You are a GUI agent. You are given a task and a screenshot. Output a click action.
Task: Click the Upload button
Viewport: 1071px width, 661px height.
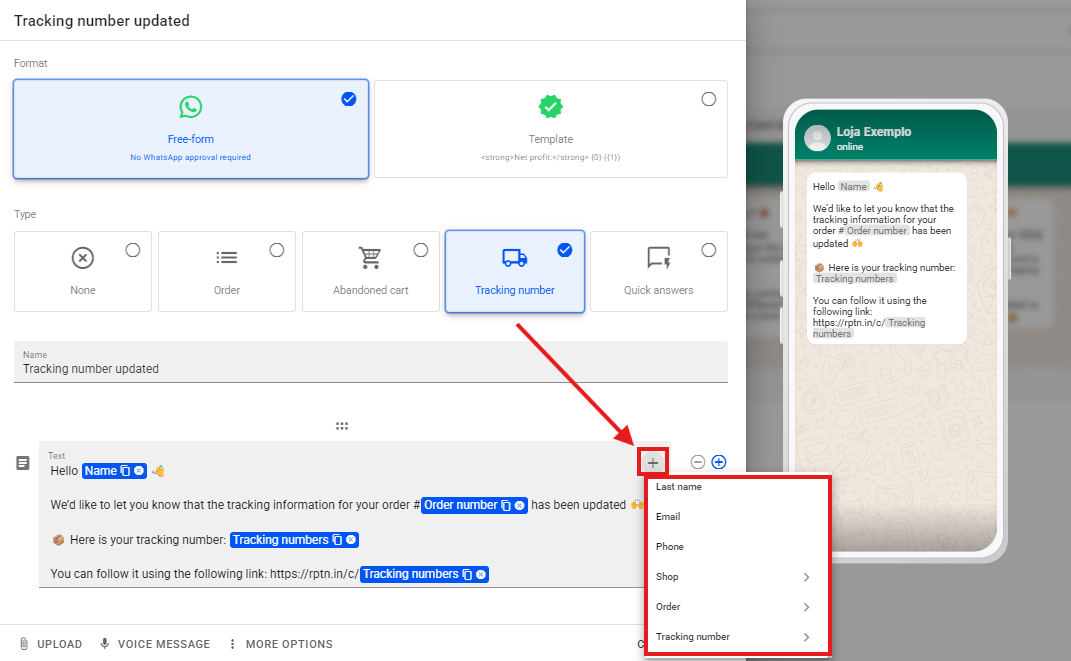coord(50,644)
